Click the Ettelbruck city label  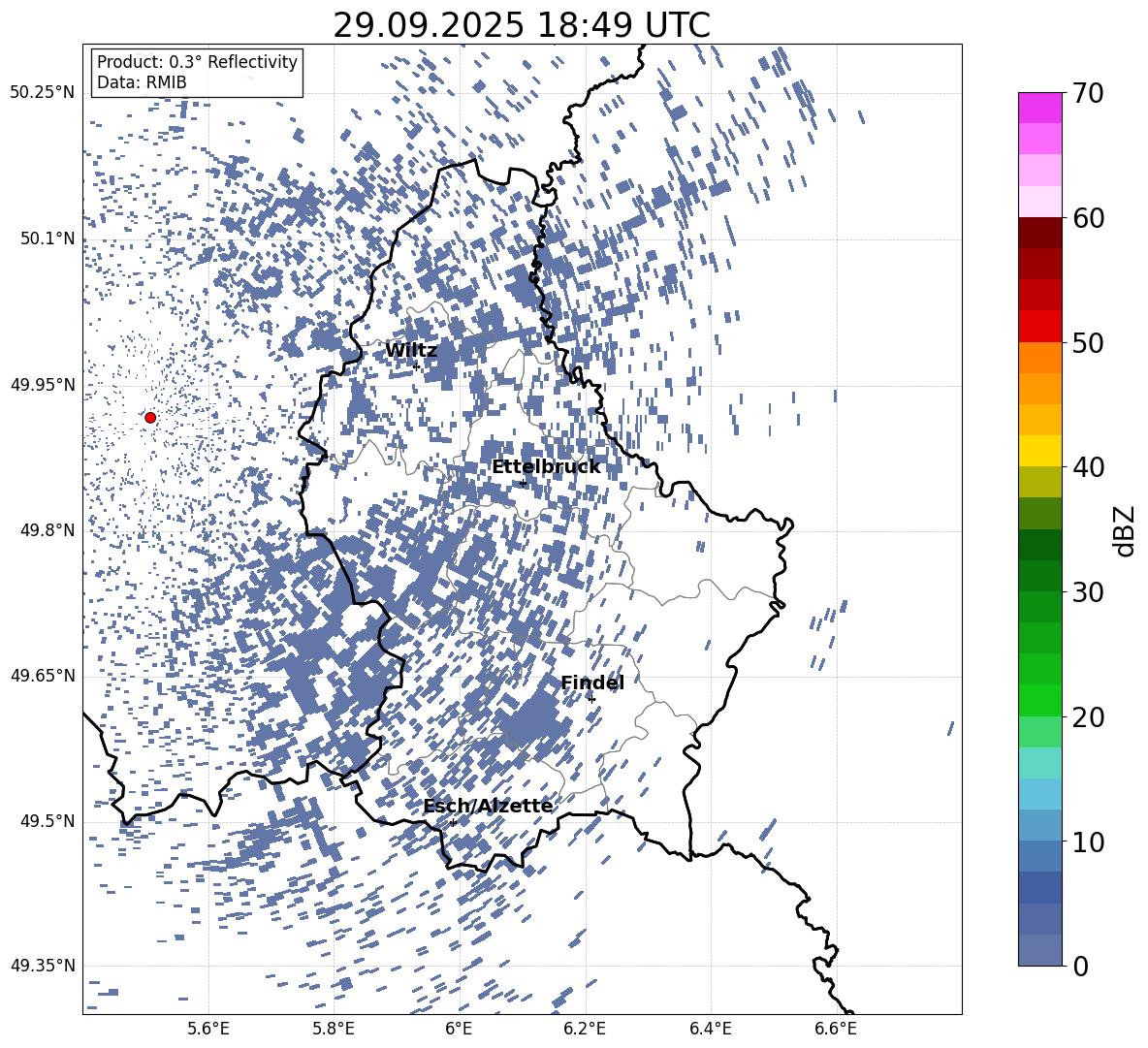pyautogui.click(x=546, y=466)
